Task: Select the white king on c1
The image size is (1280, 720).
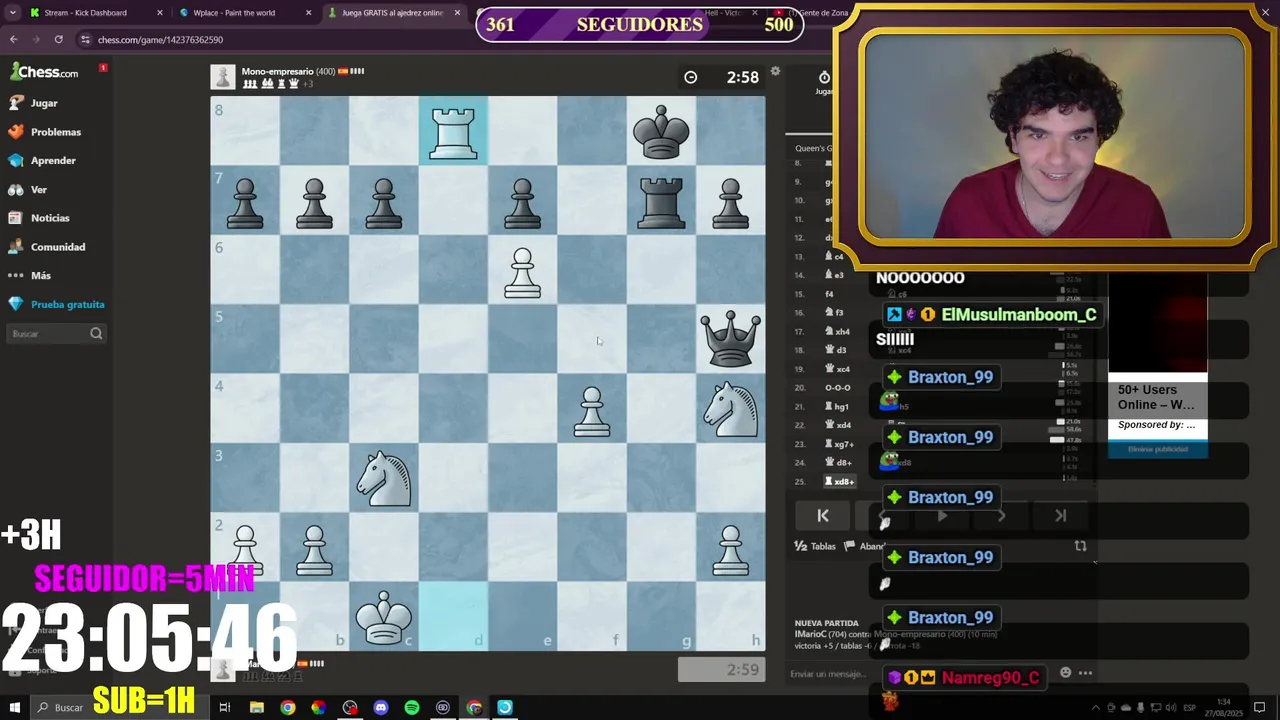Action: (384, 616)
